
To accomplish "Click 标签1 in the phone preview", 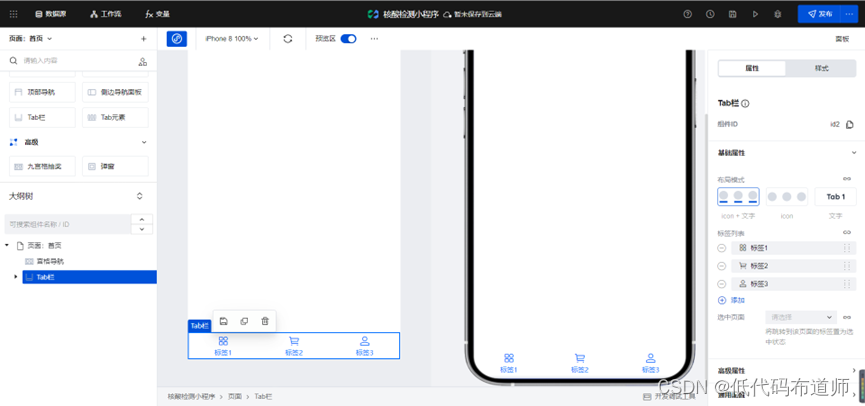I will tap(509, 364).
